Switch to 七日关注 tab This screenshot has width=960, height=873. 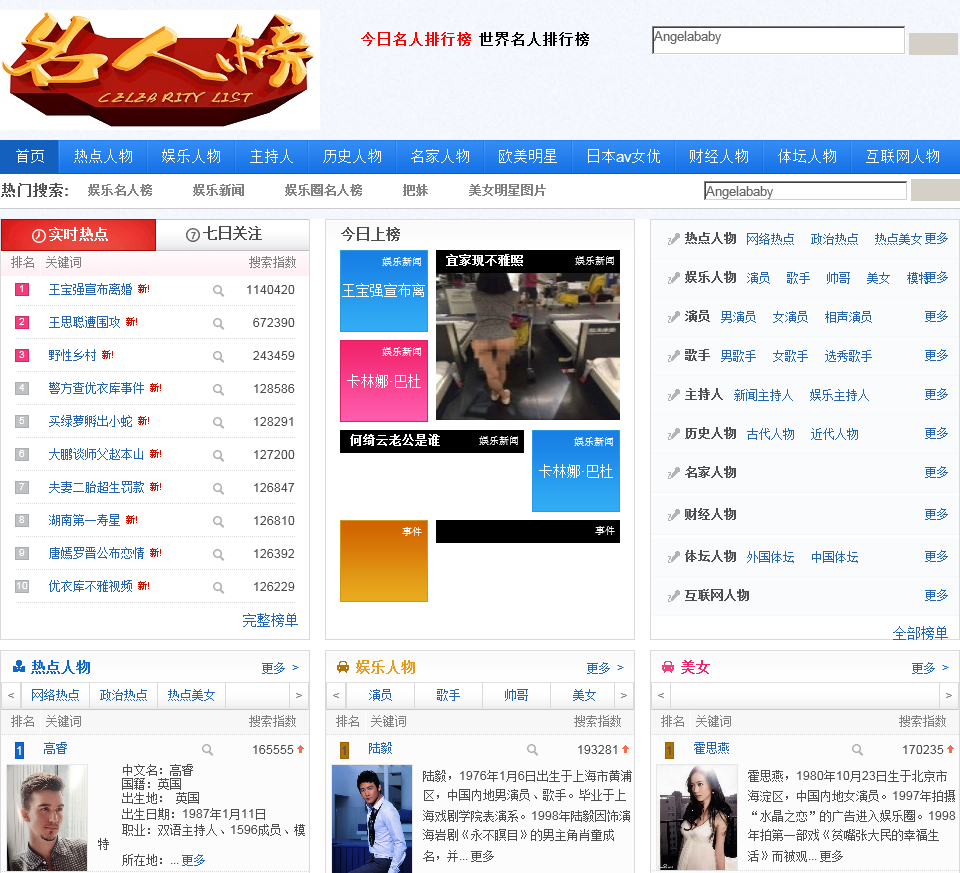pos(232,234)
